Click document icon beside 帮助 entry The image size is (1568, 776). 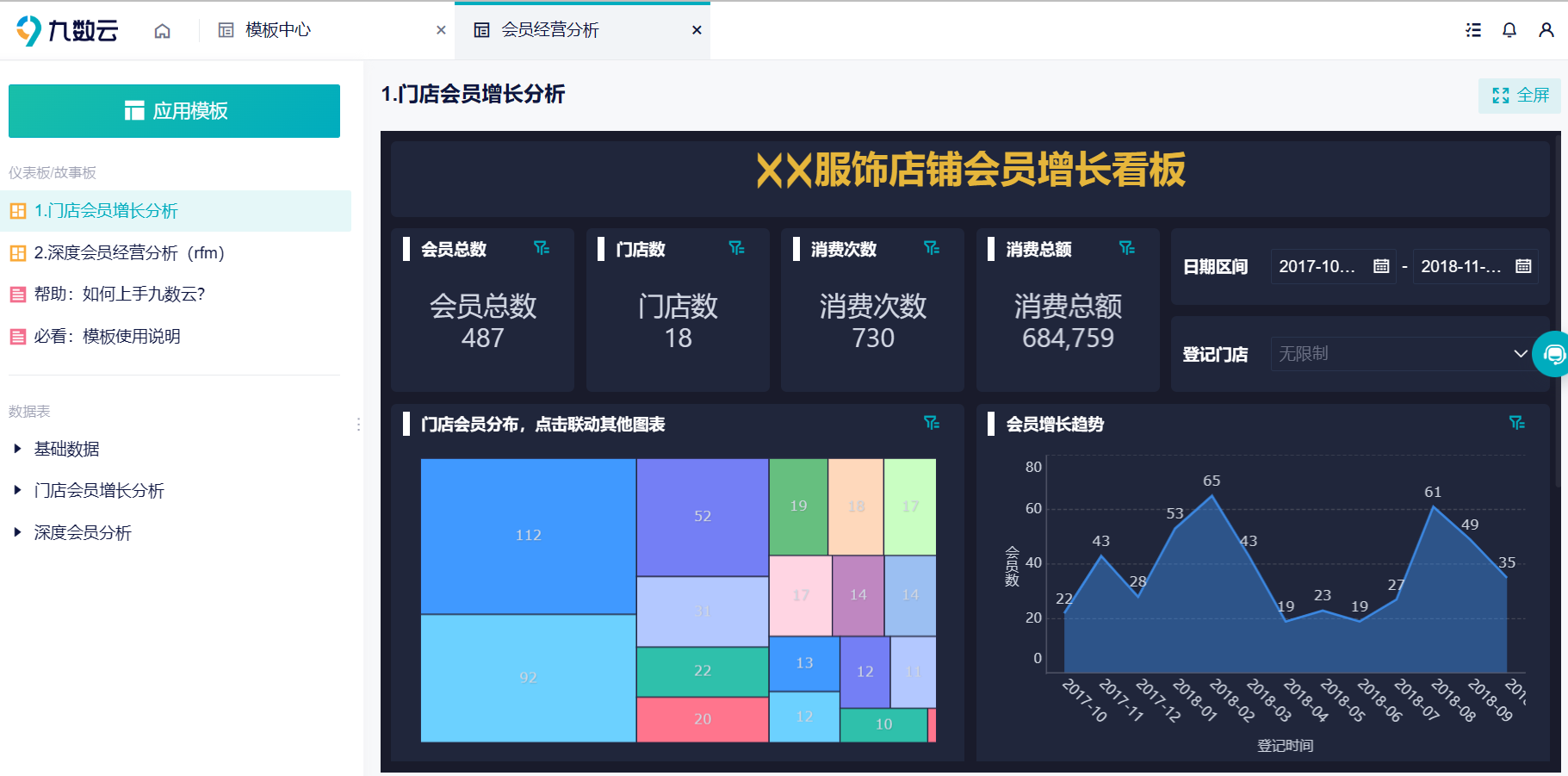click(x=18, y=295)
